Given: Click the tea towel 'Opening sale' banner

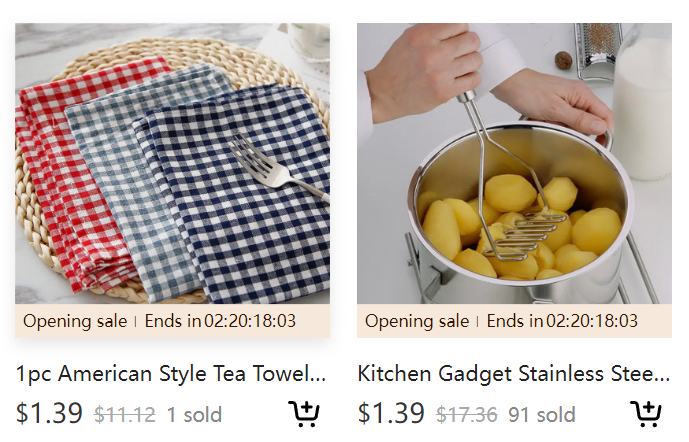Looking at the screenshot, I should point(75,321).
